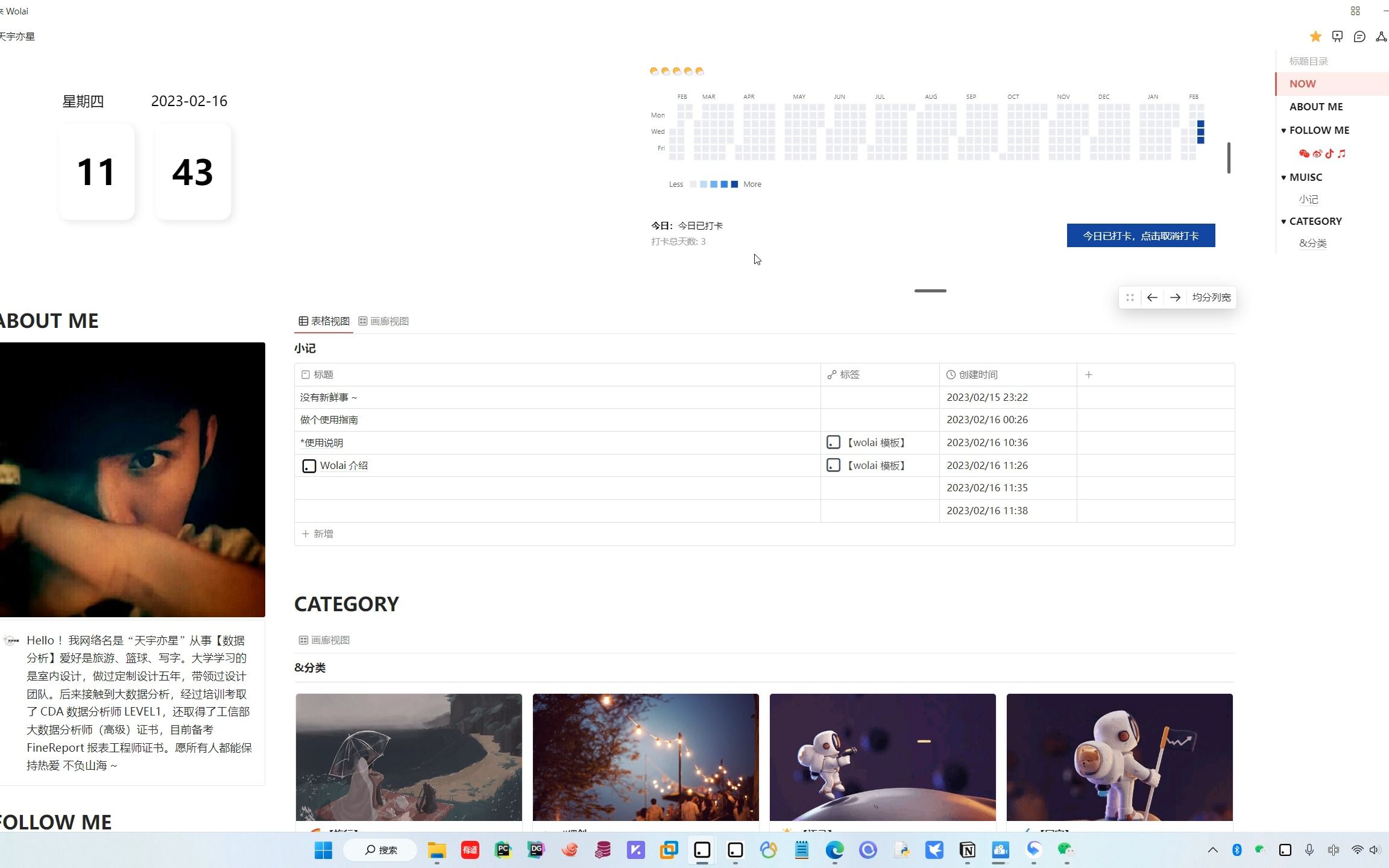
Task: Switch to 画廊视图 tab in 小记
Action: coord(383,321)
